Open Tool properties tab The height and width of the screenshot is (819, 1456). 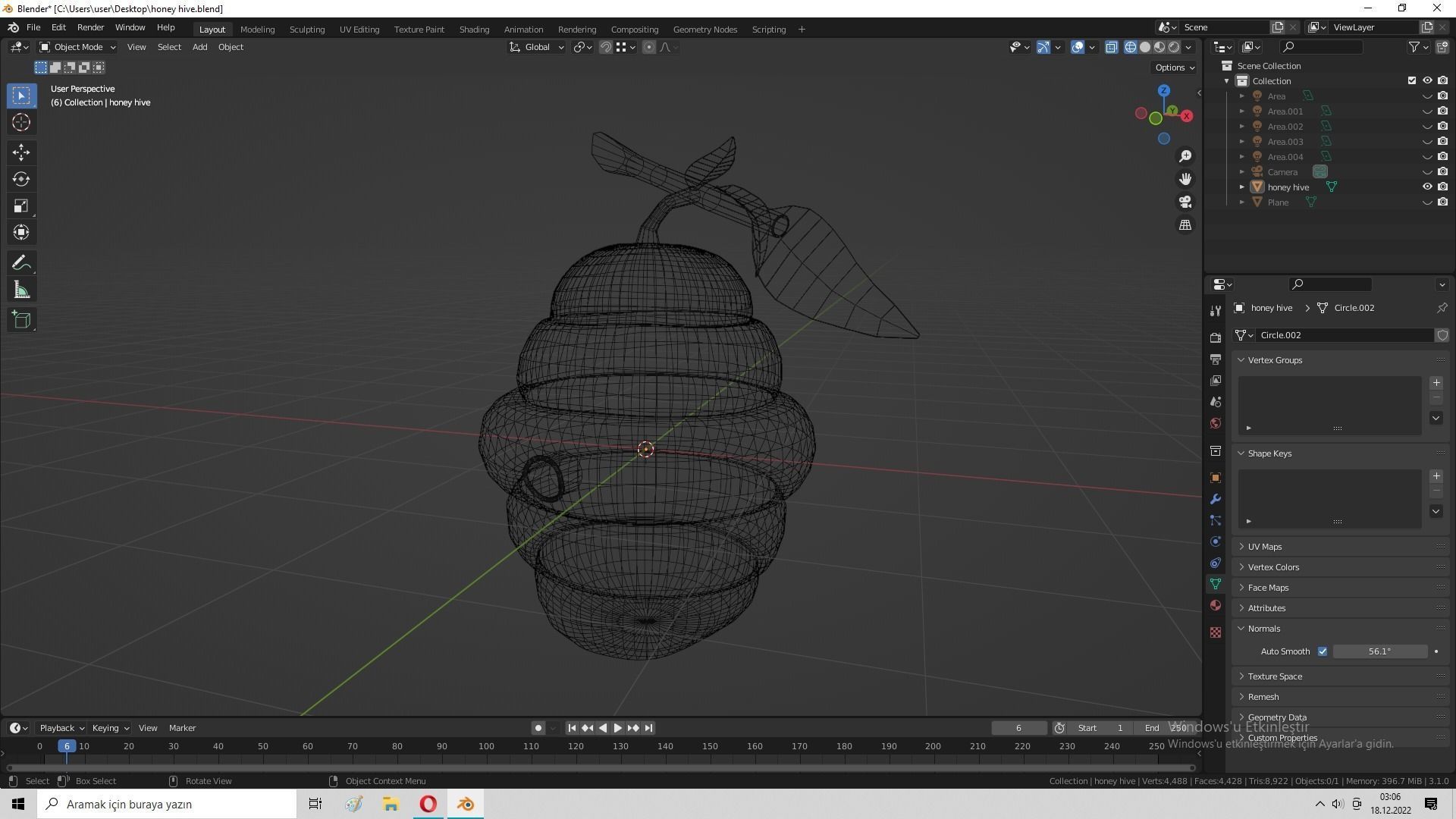pyautogui.click(x=1216, y=310)
